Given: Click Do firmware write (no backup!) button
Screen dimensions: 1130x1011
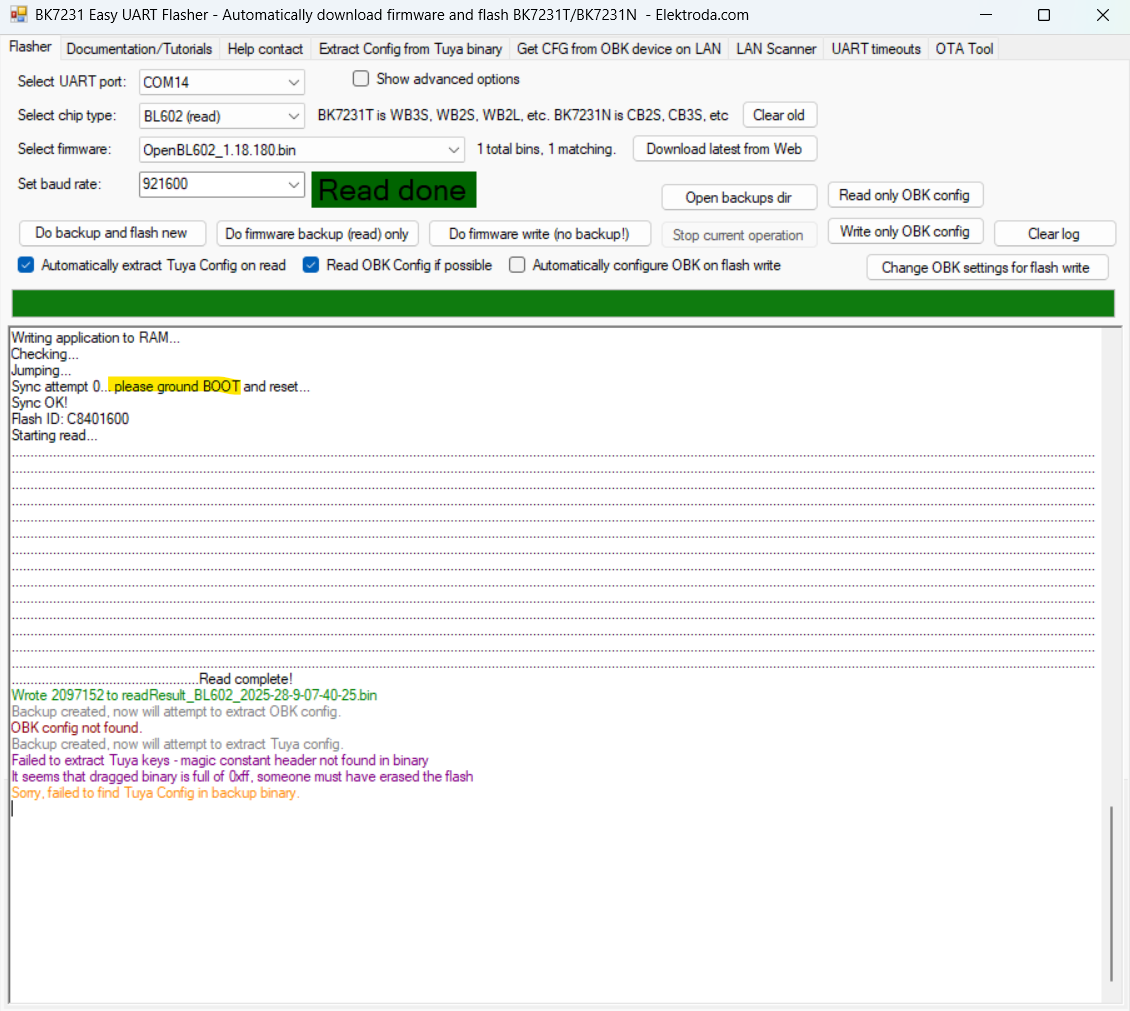Looking at the screenshot, I should click(539, 233).
